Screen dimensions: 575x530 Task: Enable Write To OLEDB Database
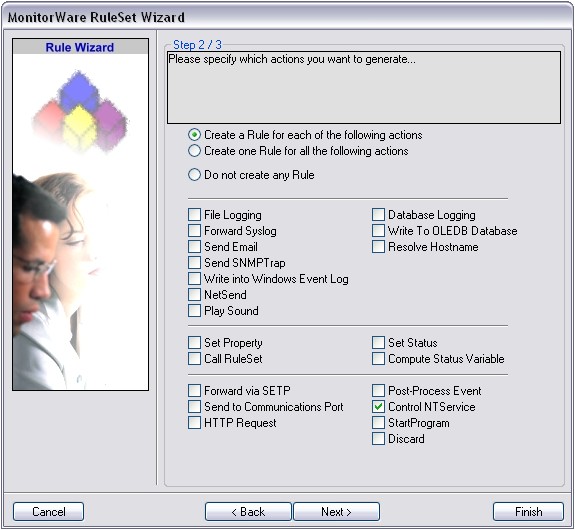(x=378, y=230)
